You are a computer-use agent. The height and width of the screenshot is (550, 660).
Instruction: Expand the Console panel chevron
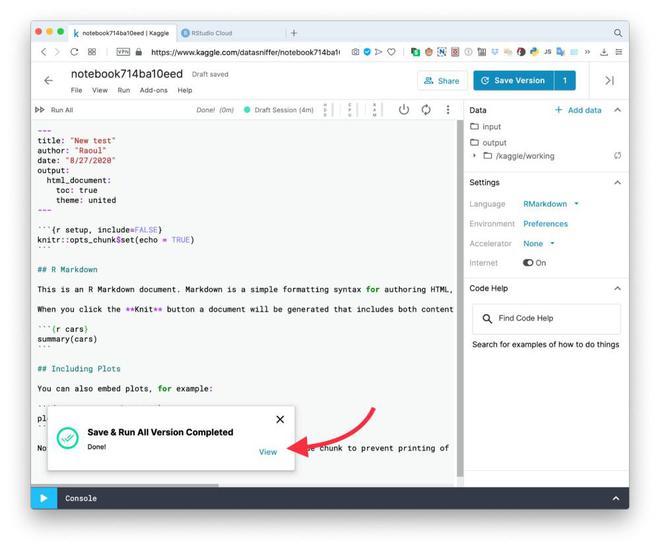(616, 498)
